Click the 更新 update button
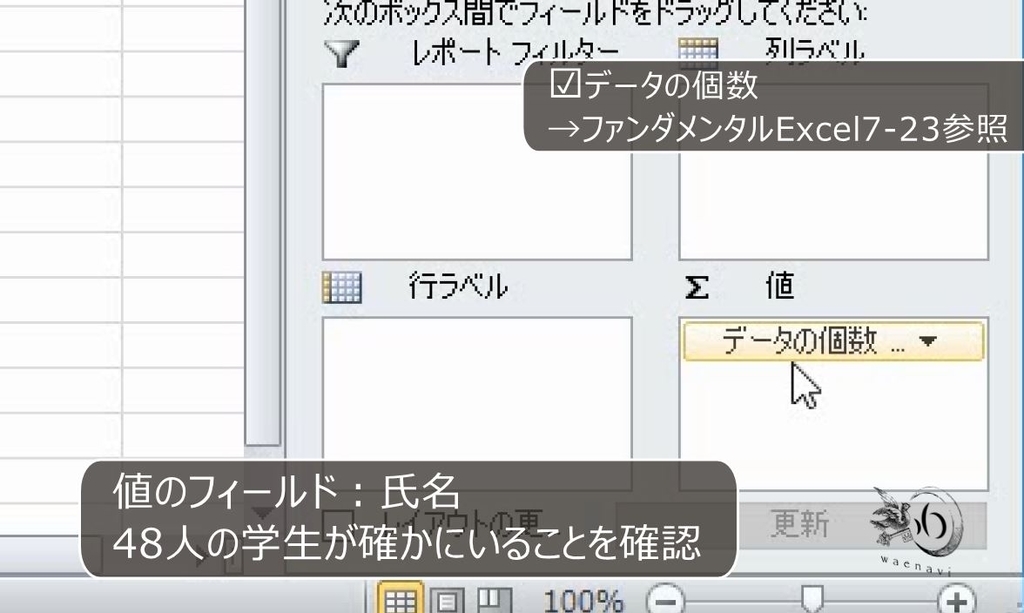The image size is (1024, 613). click(801, 524)
